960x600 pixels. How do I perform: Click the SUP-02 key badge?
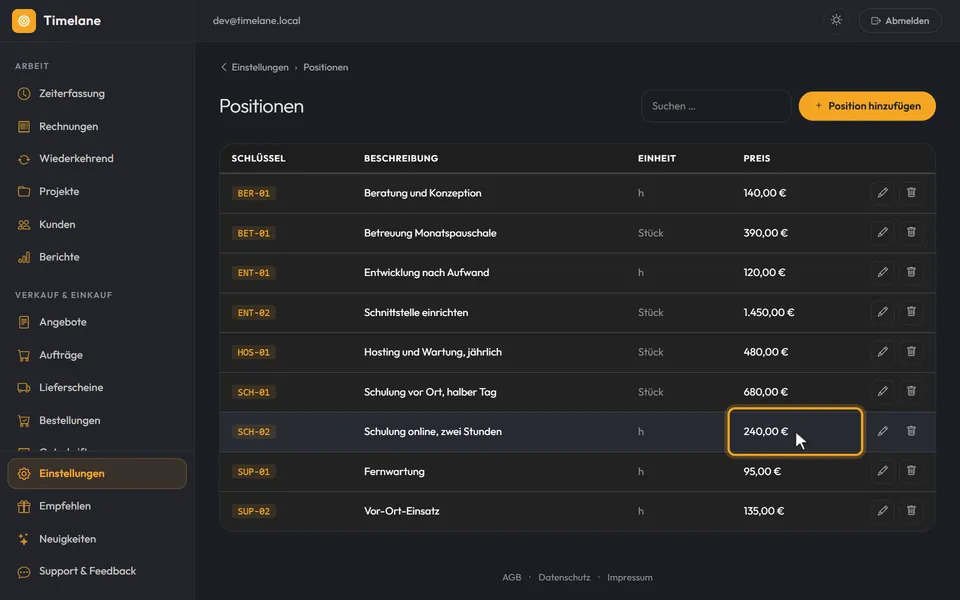tap(253, 511)
